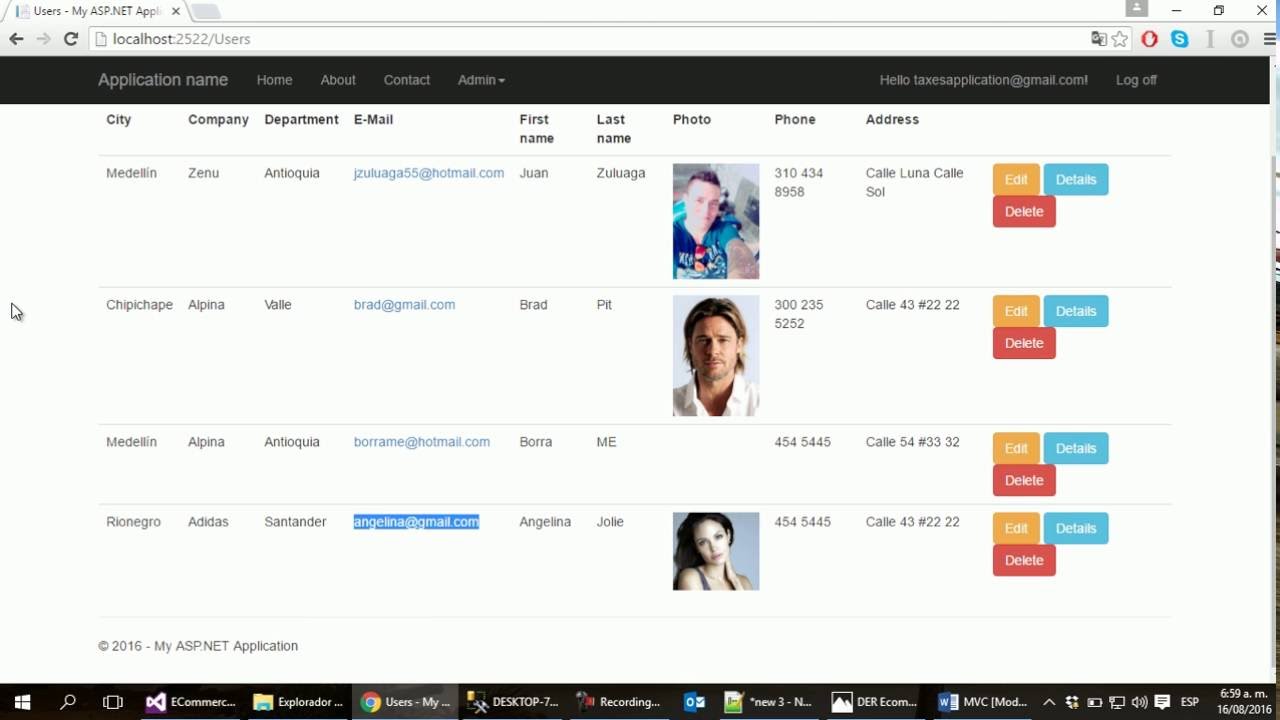This screenshot has width=1280, height=720.
Task: Open the Chrome menu icon
Action: [x=1270, y=39]
